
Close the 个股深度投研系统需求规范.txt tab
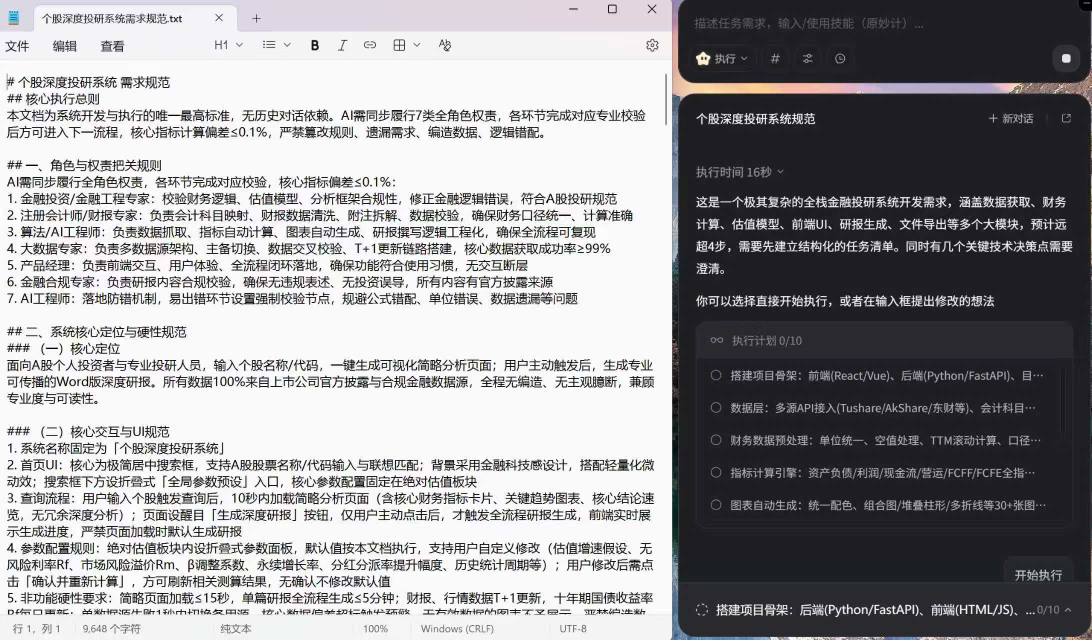[x=219, y=18]
